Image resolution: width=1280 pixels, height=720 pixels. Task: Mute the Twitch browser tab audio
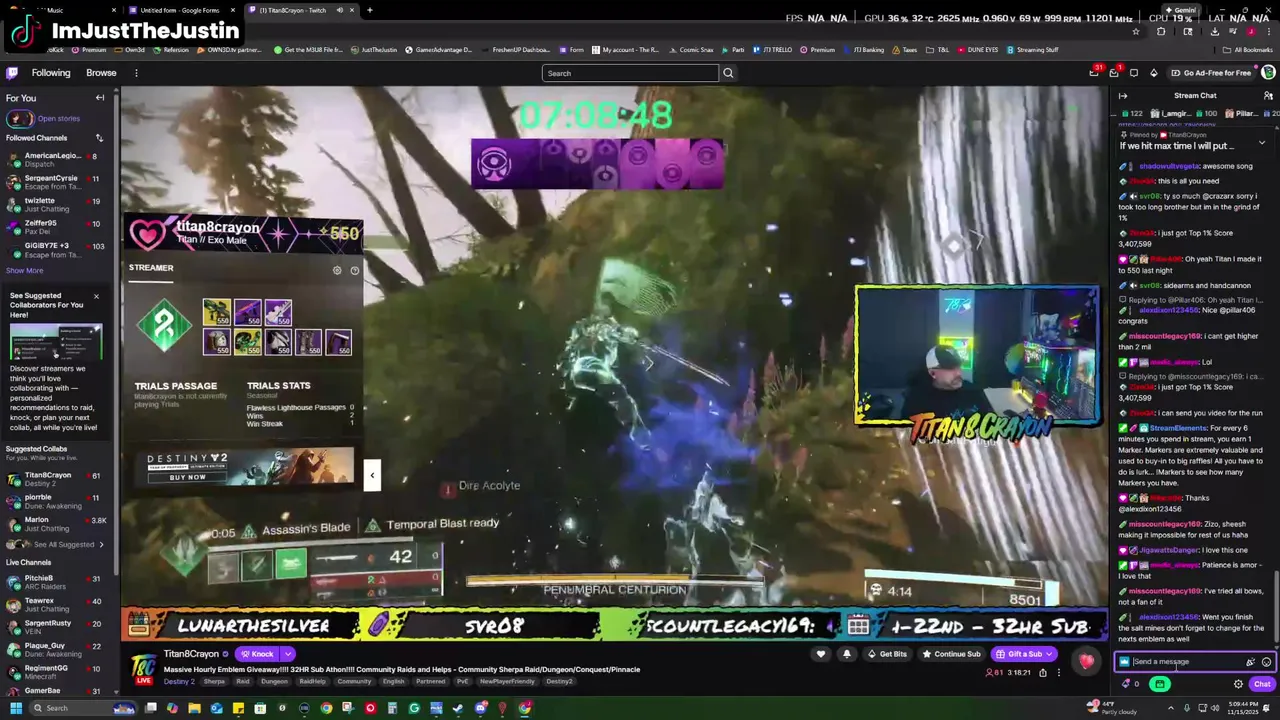coord(339,10)
